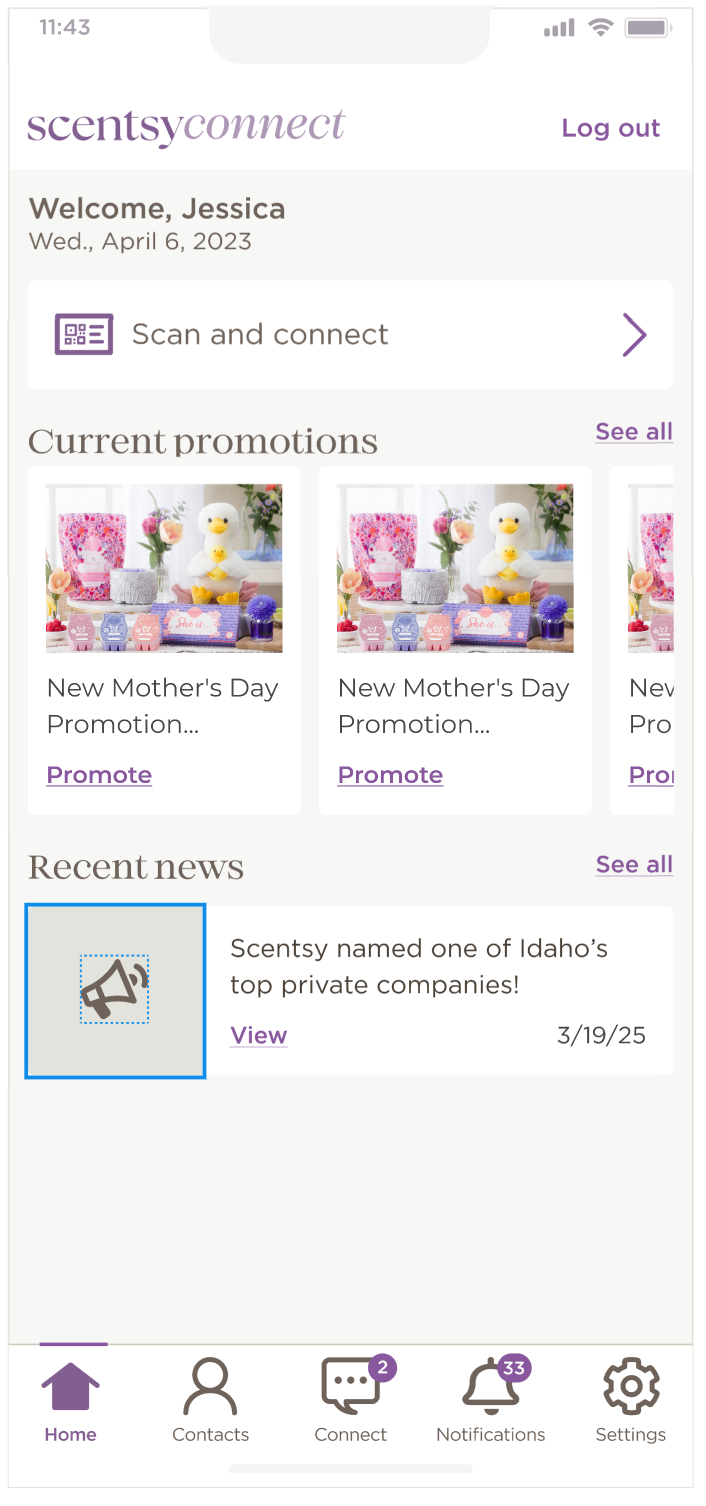Open the Notifications bell icon
706x1506 pixels.
[x=490, y=1387]
